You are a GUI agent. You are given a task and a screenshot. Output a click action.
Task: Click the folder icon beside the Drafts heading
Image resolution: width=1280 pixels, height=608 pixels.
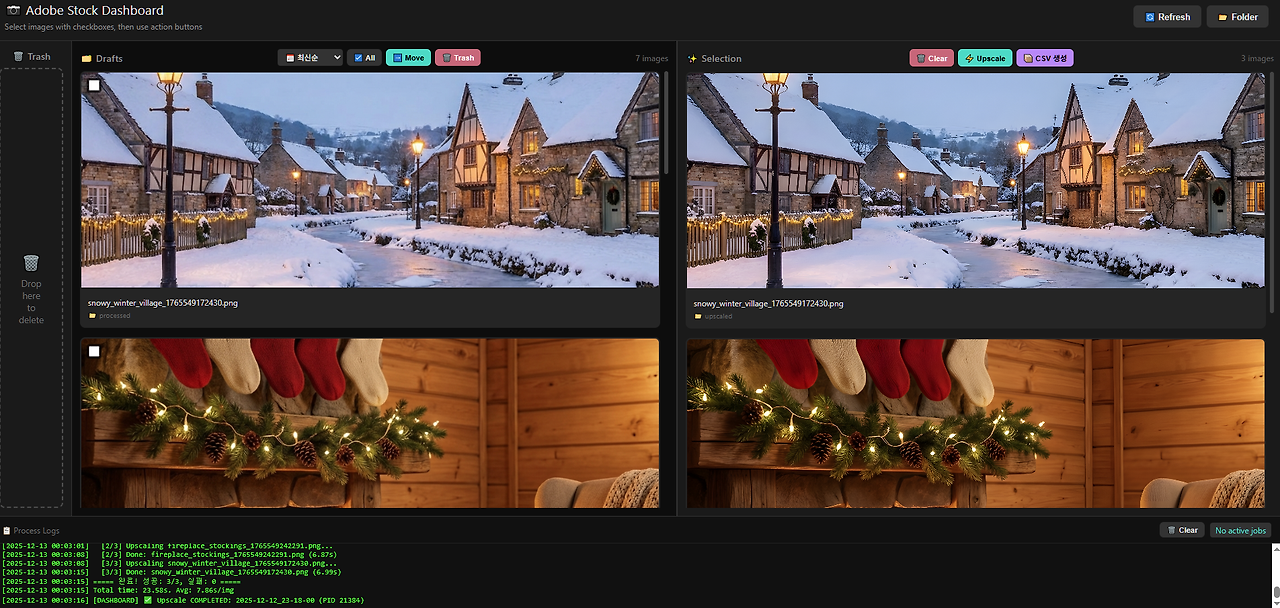(87, 57)
